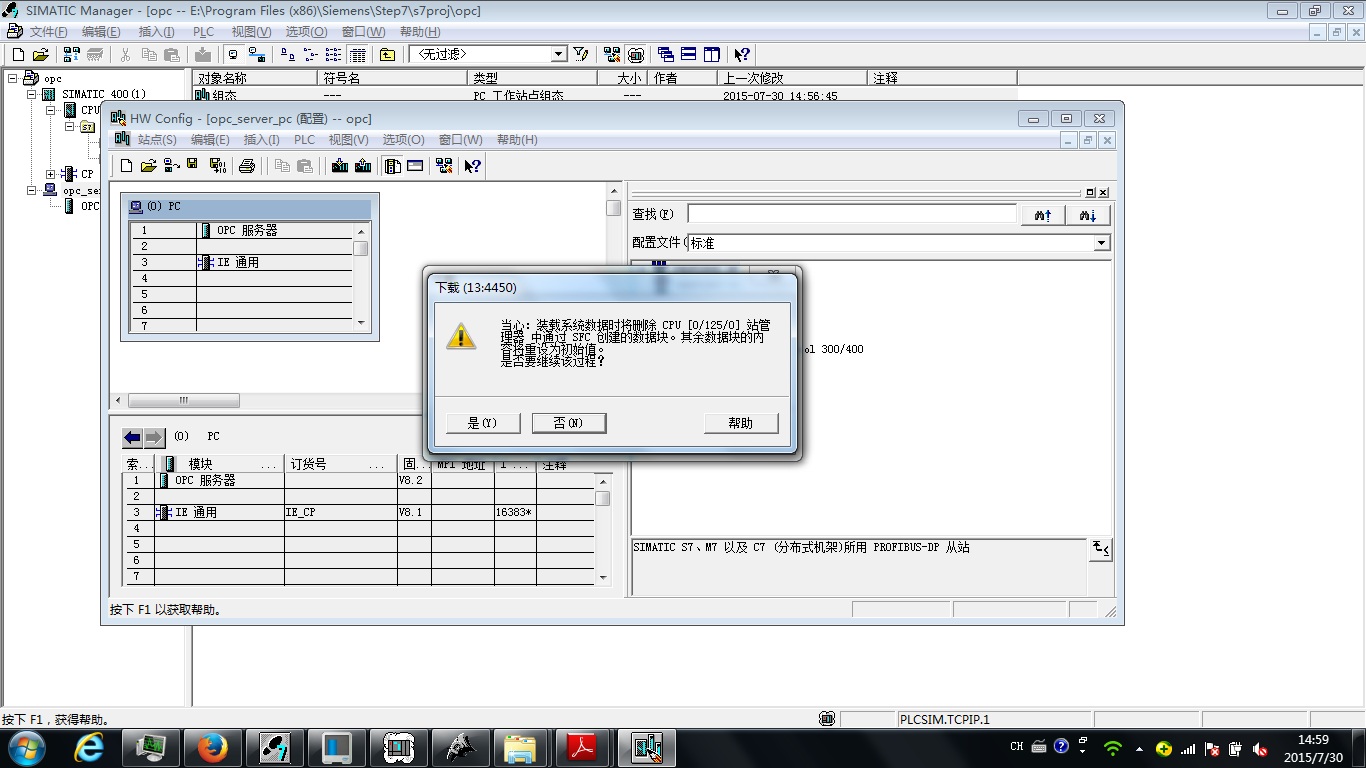Open the File Explorer folder on the taskbar
Image resolution: width=1366 pixels, height=768 pixels.
521,748
